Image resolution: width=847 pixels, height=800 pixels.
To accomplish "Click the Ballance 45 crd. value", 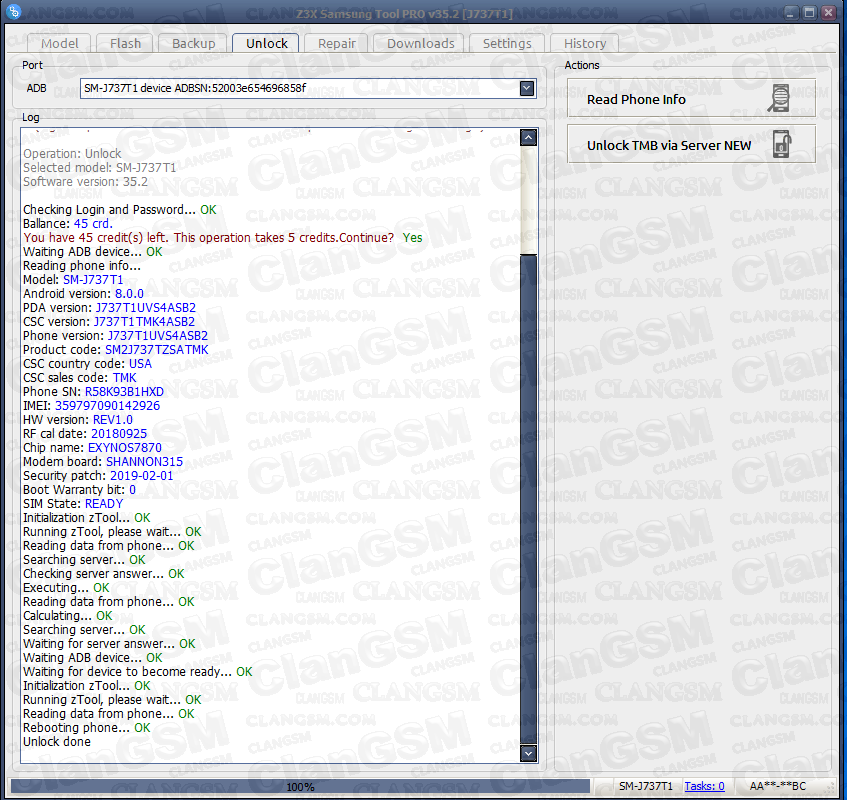I will click(x=93, y=224).
